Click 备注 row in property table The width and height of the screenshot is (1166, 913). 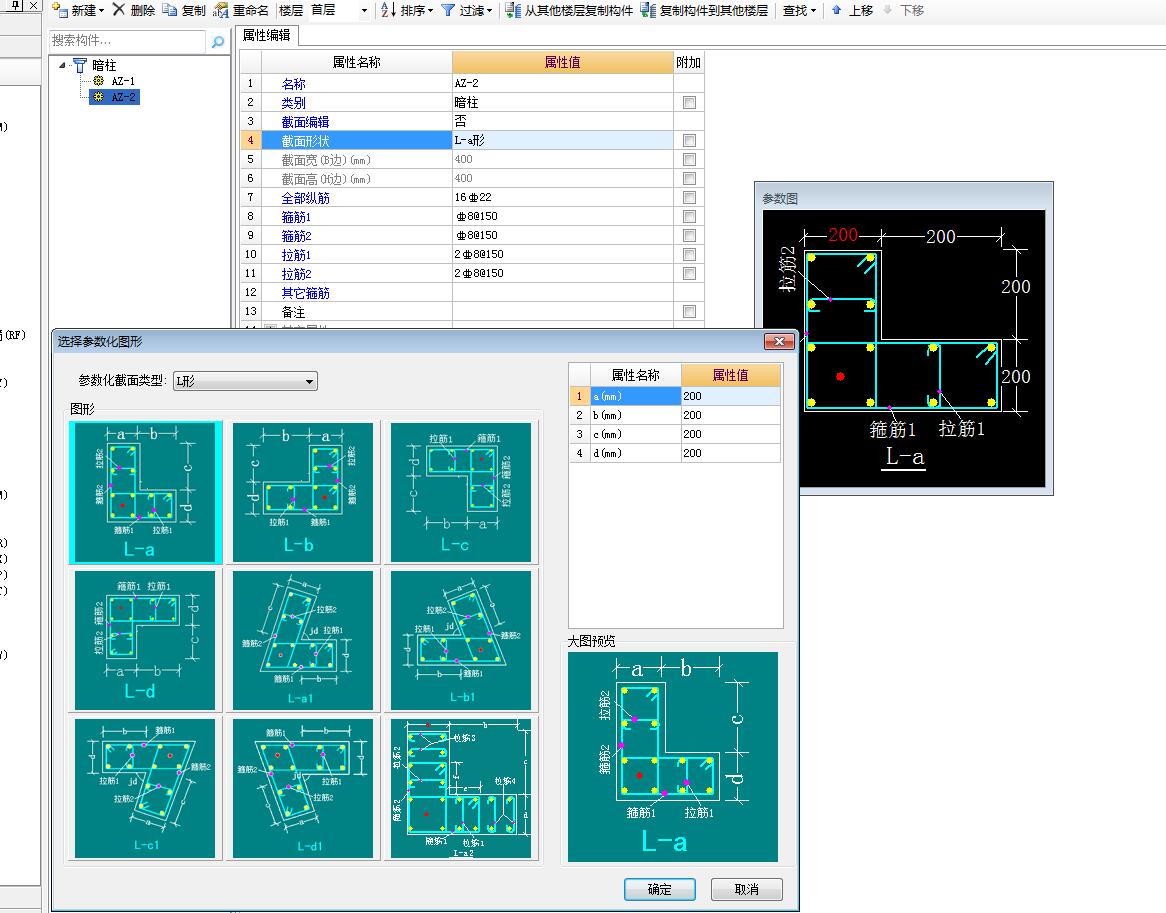tap(471, 312)
